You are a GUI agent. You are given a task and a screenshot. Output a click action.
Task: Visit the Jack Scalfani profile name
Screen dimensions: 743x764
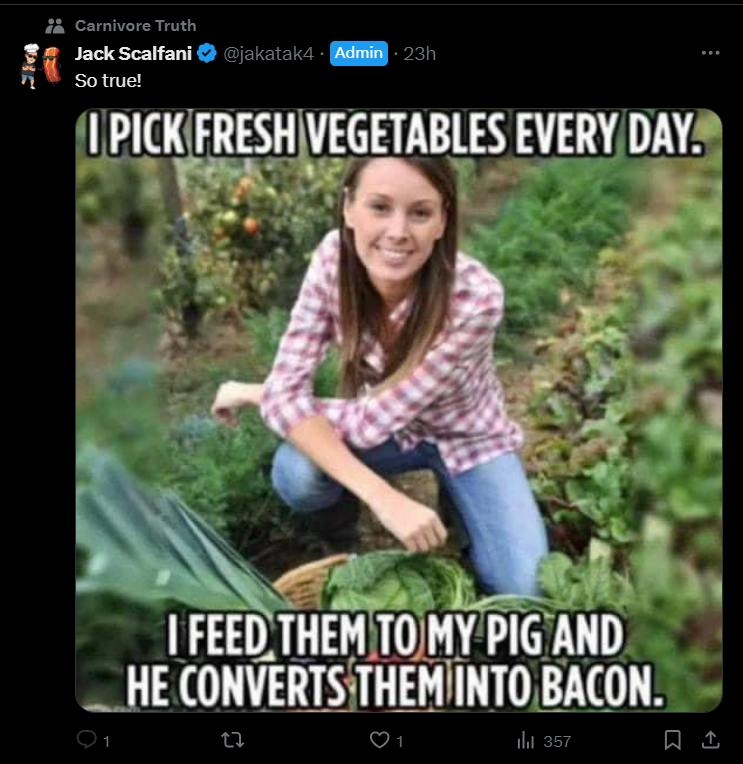133,54
